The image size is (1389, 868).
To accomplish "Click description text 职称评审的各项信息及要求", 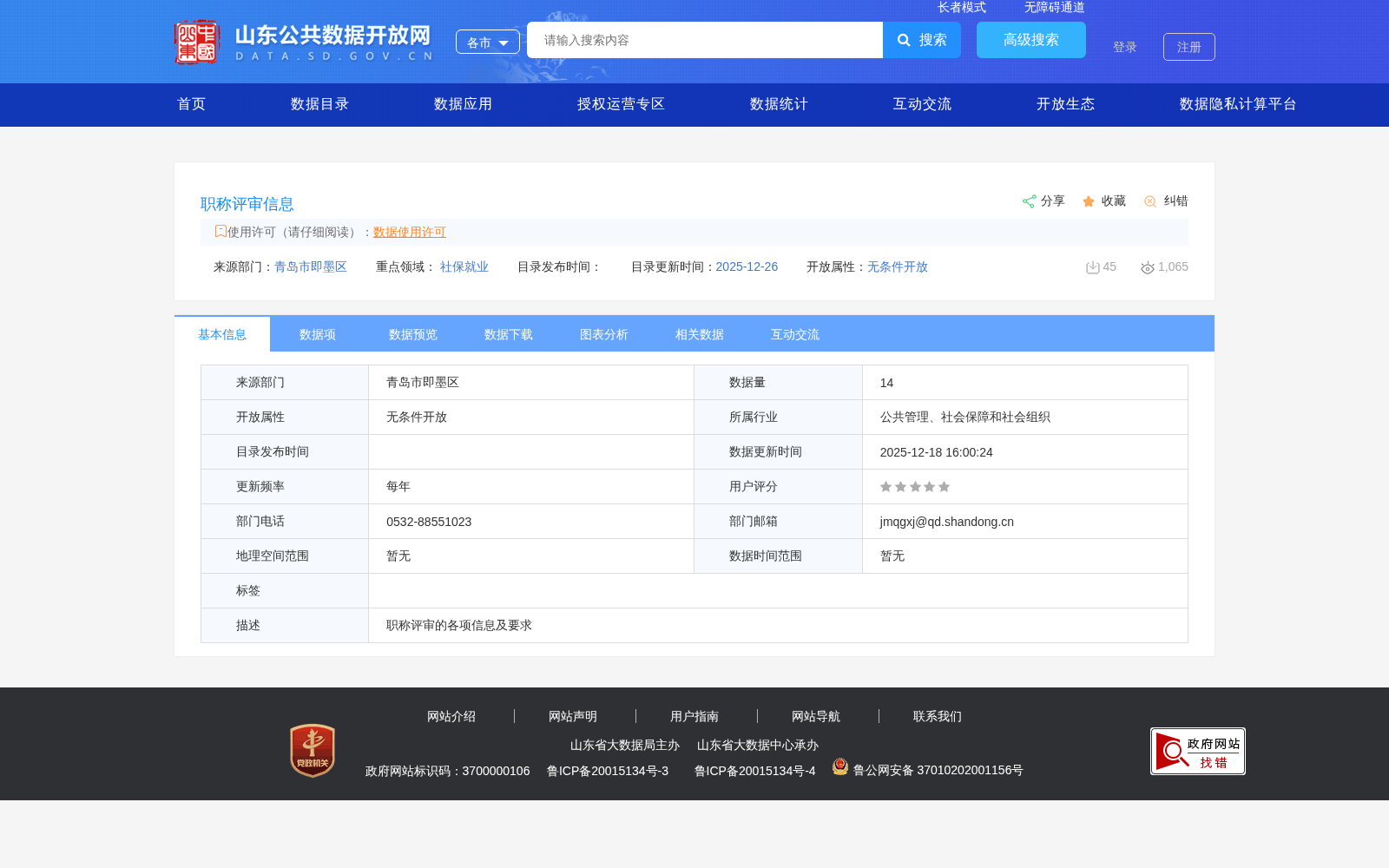I will 459,625.
